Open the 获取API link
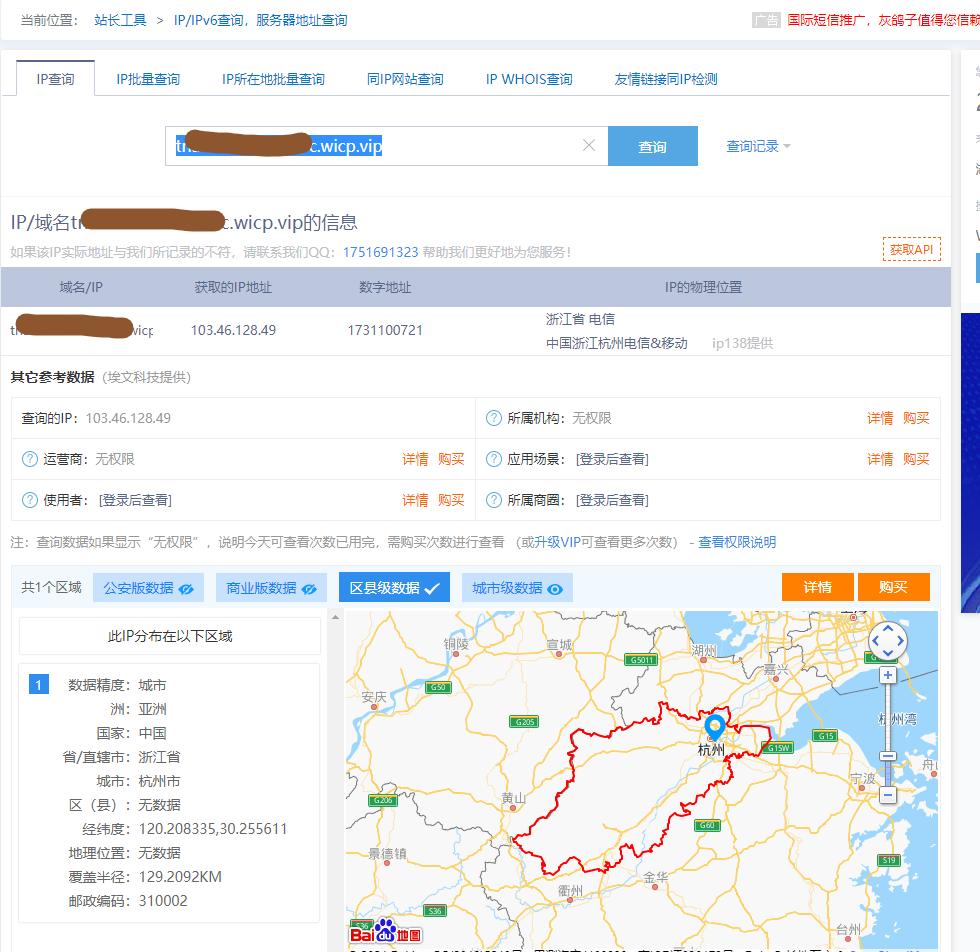 [x=911, y=249]
